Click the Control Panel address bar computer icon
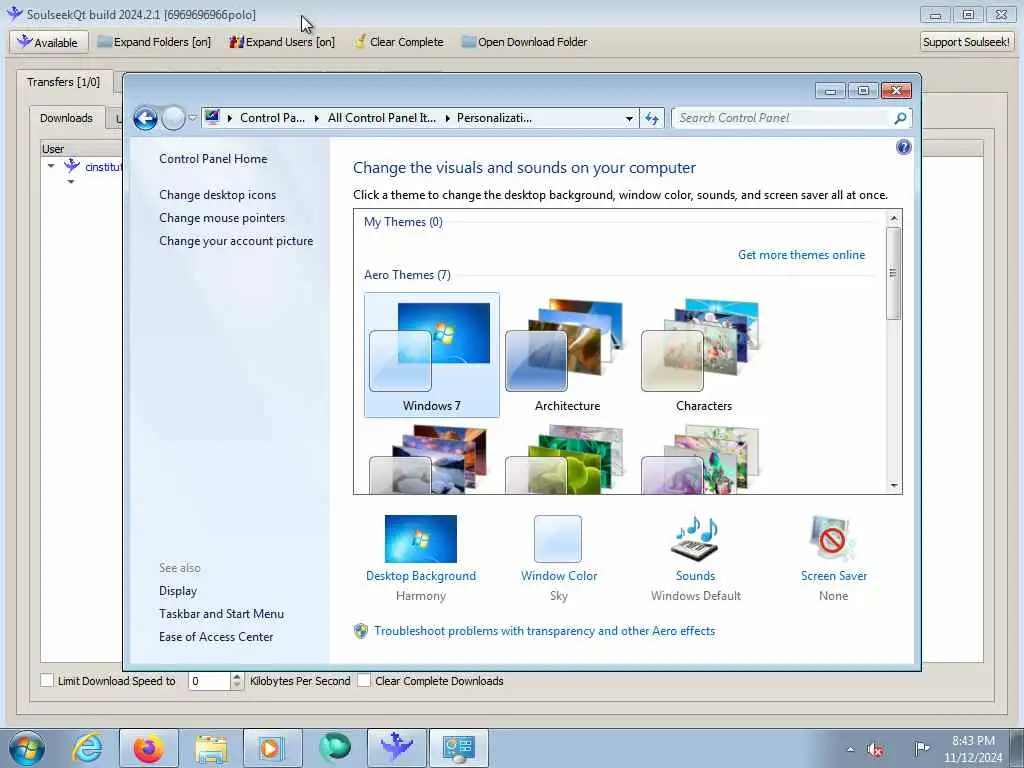Viewport: 1024px width, 768px height. click(x=212, y=118)
